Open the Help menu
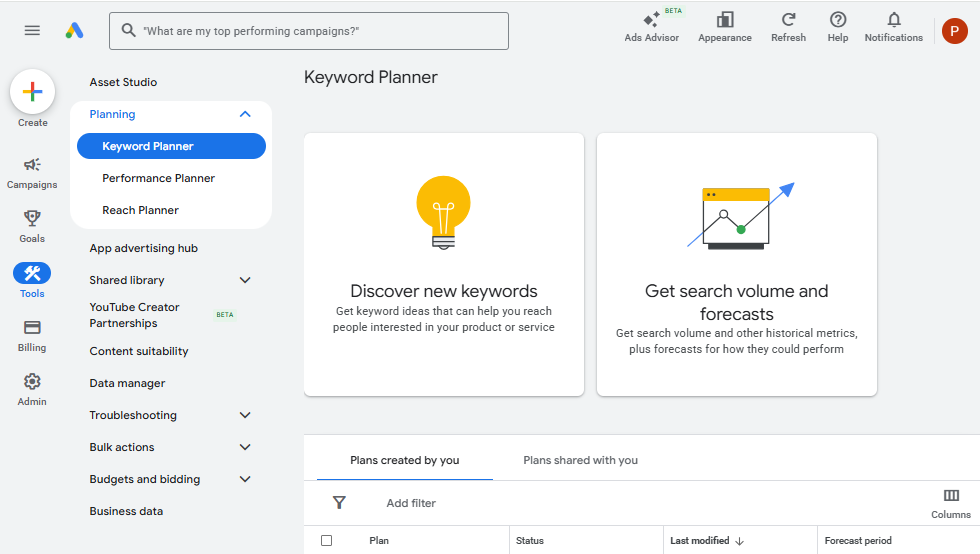 (838, 27)
